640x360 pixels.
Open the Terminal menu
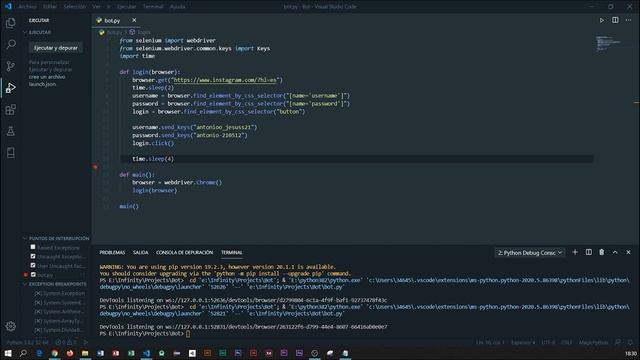pyautogui.click(x=153, y=7)
